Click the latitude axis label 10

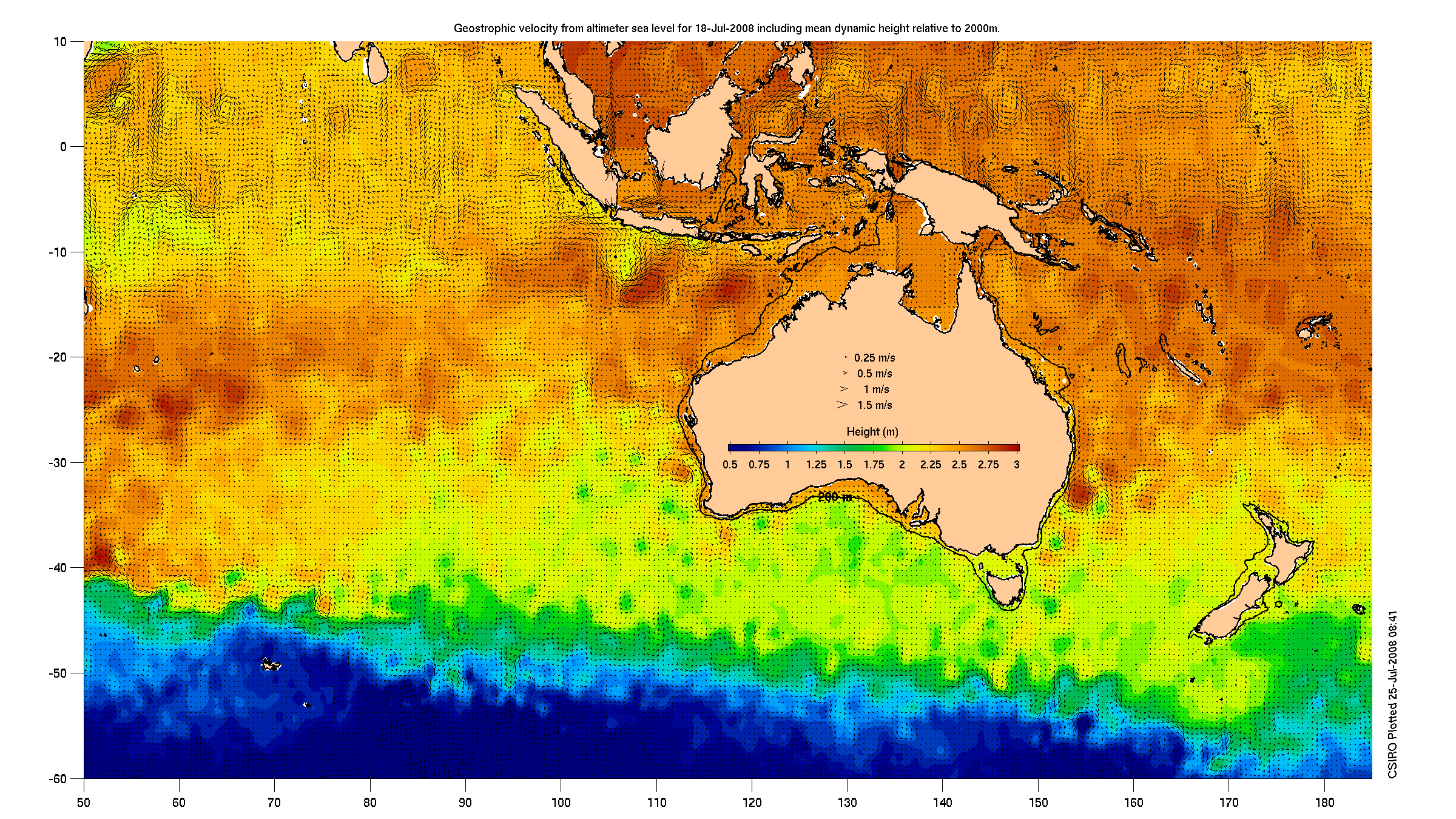point(60,42)
